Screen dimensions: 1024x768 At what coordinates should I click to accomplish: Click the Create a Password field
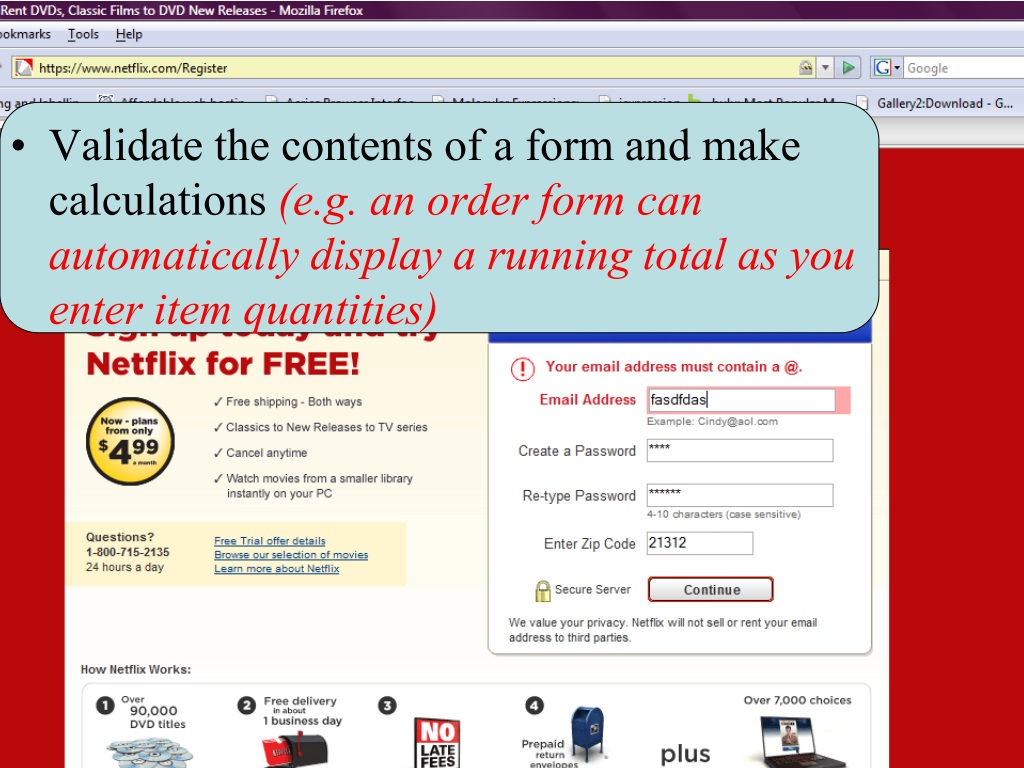[740, 451]
